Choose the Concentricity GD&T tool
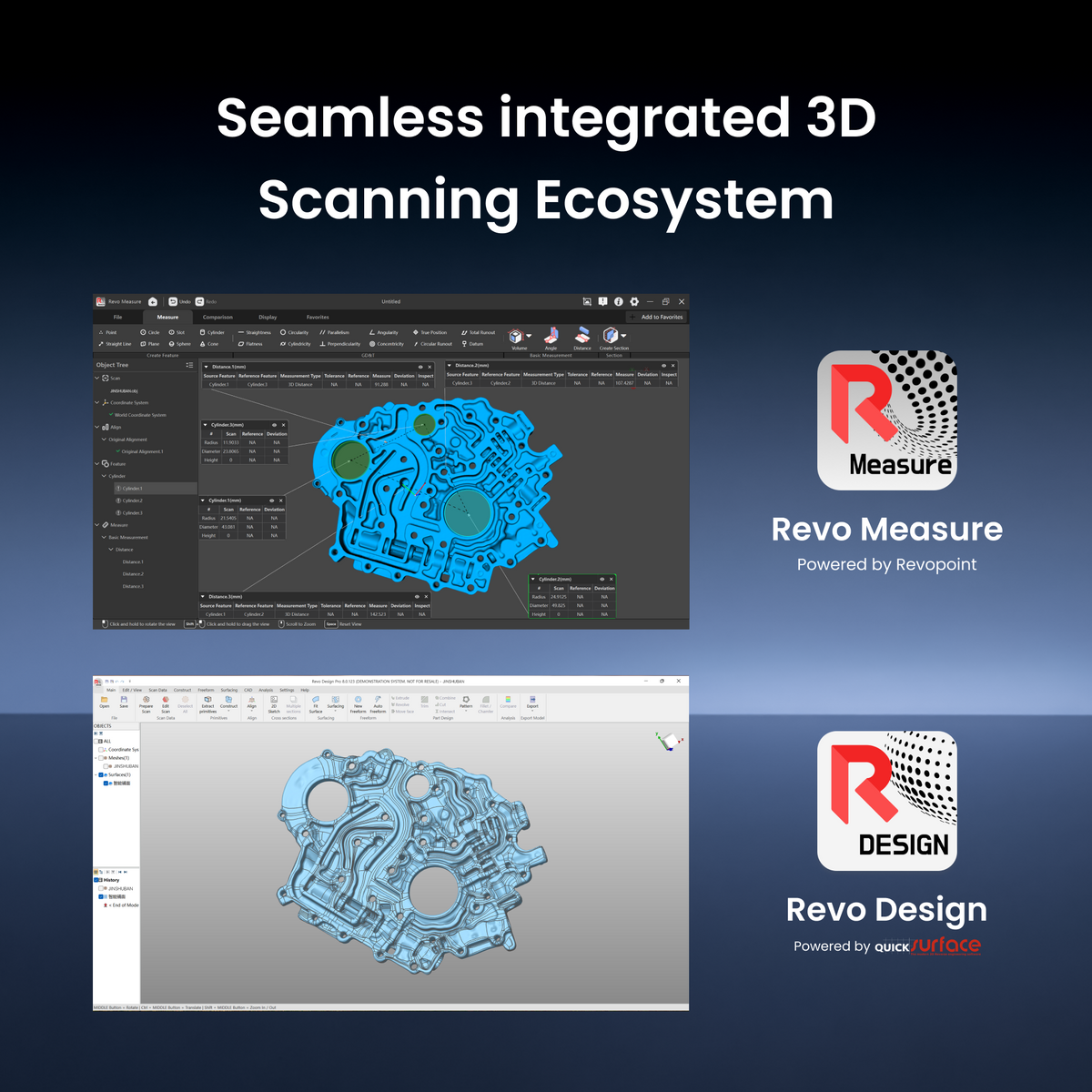The image size is (1092, 1092). [387, 344]
